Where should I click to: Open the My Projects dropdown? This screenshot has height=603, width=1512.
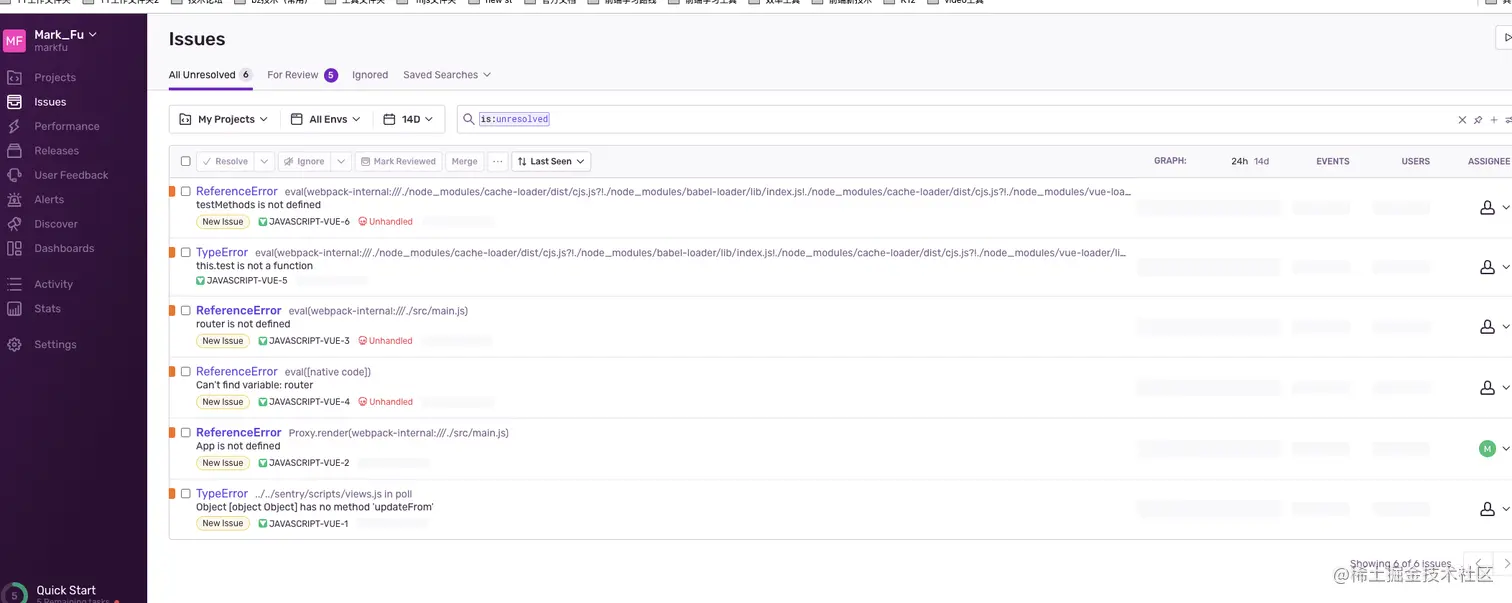224,119
